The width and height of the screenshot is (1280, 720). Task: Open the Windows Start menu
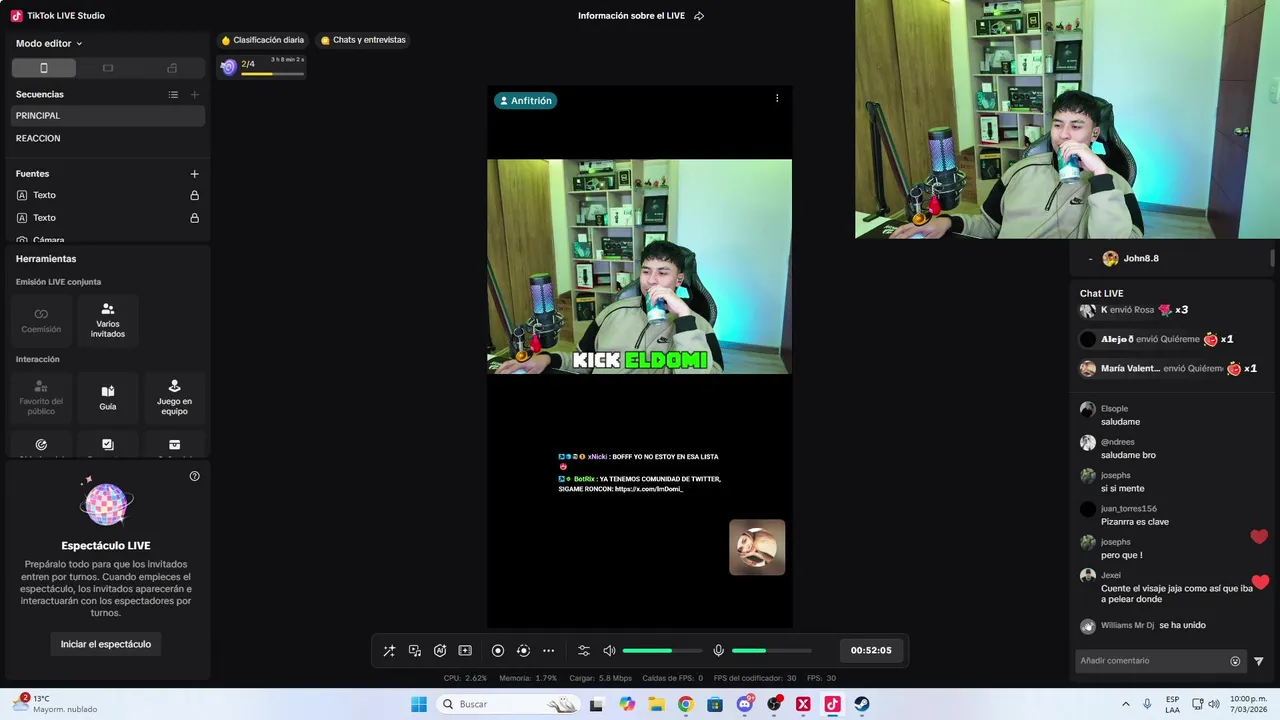(418, 704)
